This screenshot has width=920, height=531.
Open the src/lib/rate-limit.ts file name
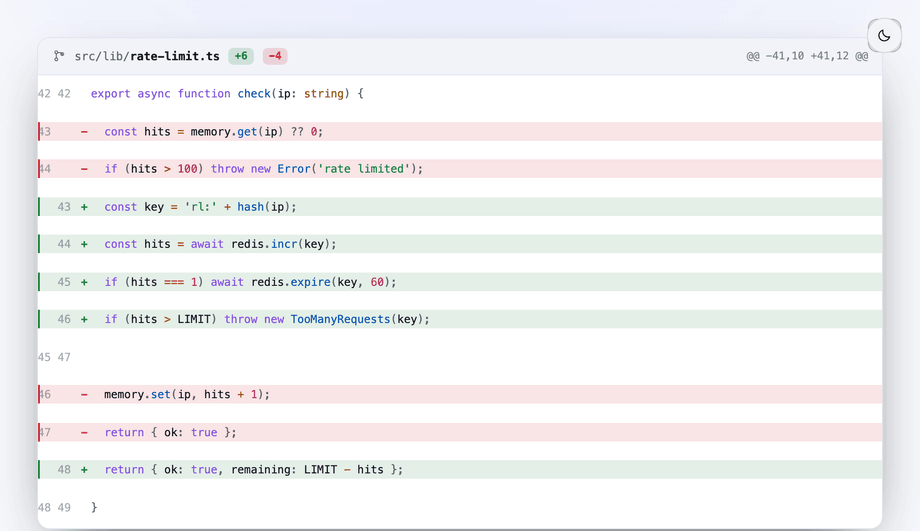(147, 56)
